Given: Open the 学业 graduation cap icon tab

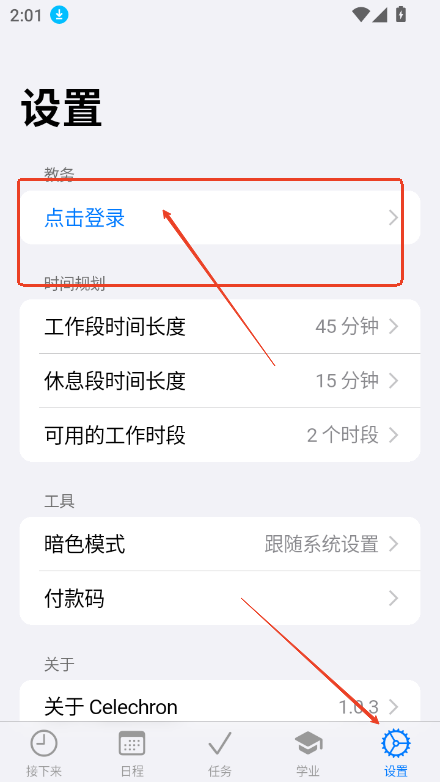Looking at the screenshot, I should [x=308, y=753].
